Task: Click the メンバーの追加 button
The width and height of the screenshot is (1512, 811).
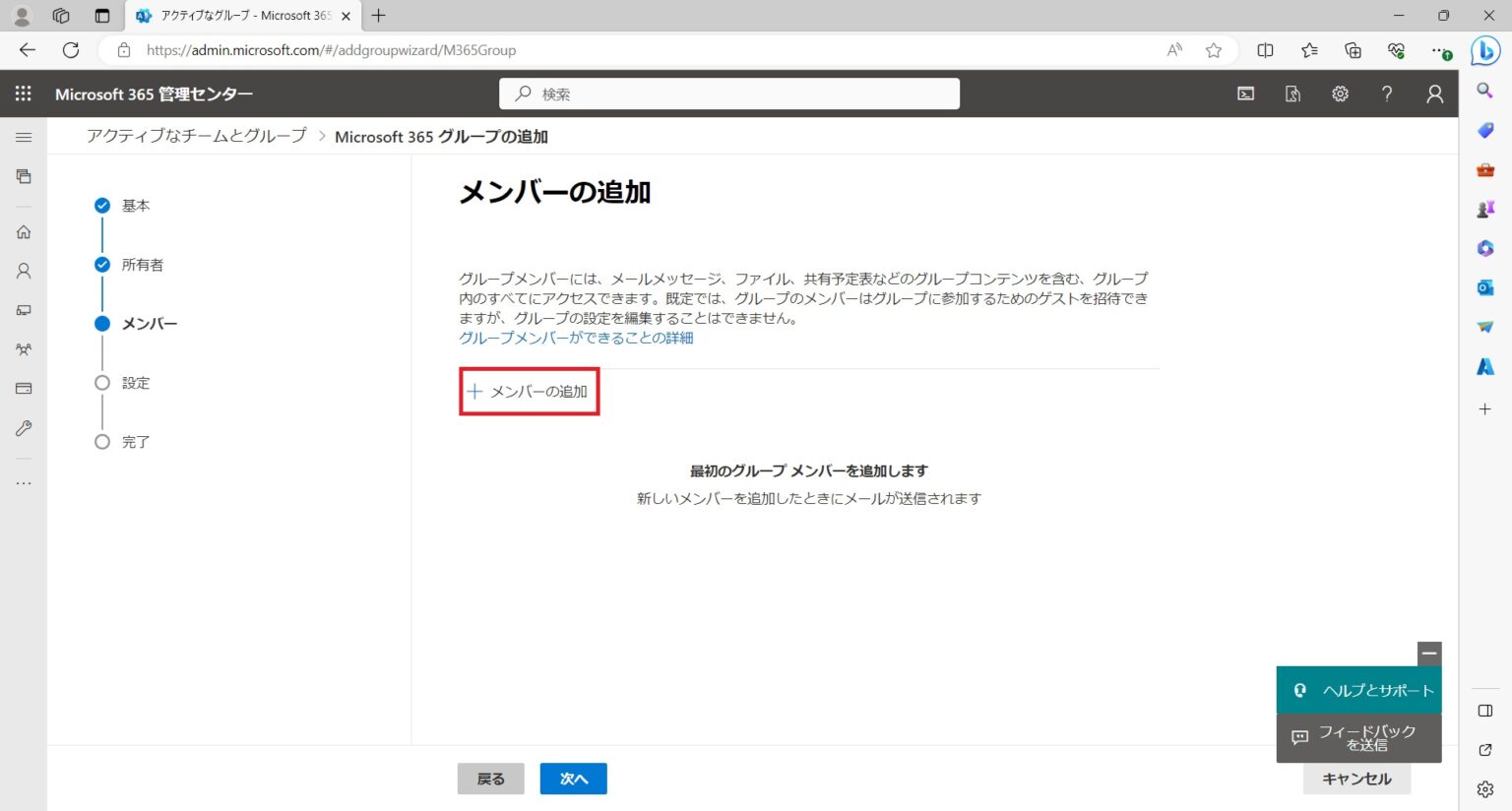Action: [x=529, y=392]
